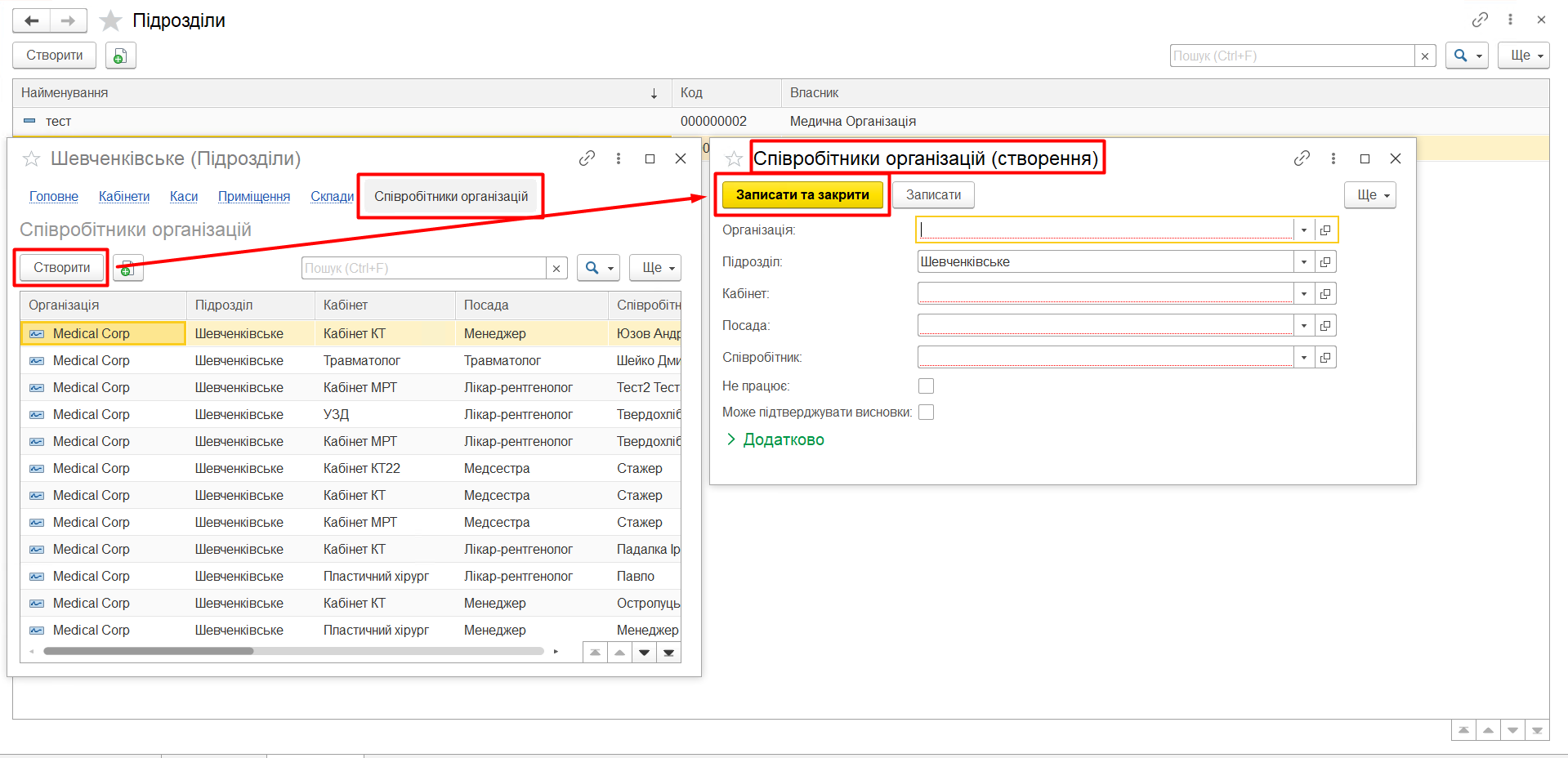The height and width of the screenshot is (758, 1568).
Task: Open Посада field selection form icon
Action: pos(1325,326)
